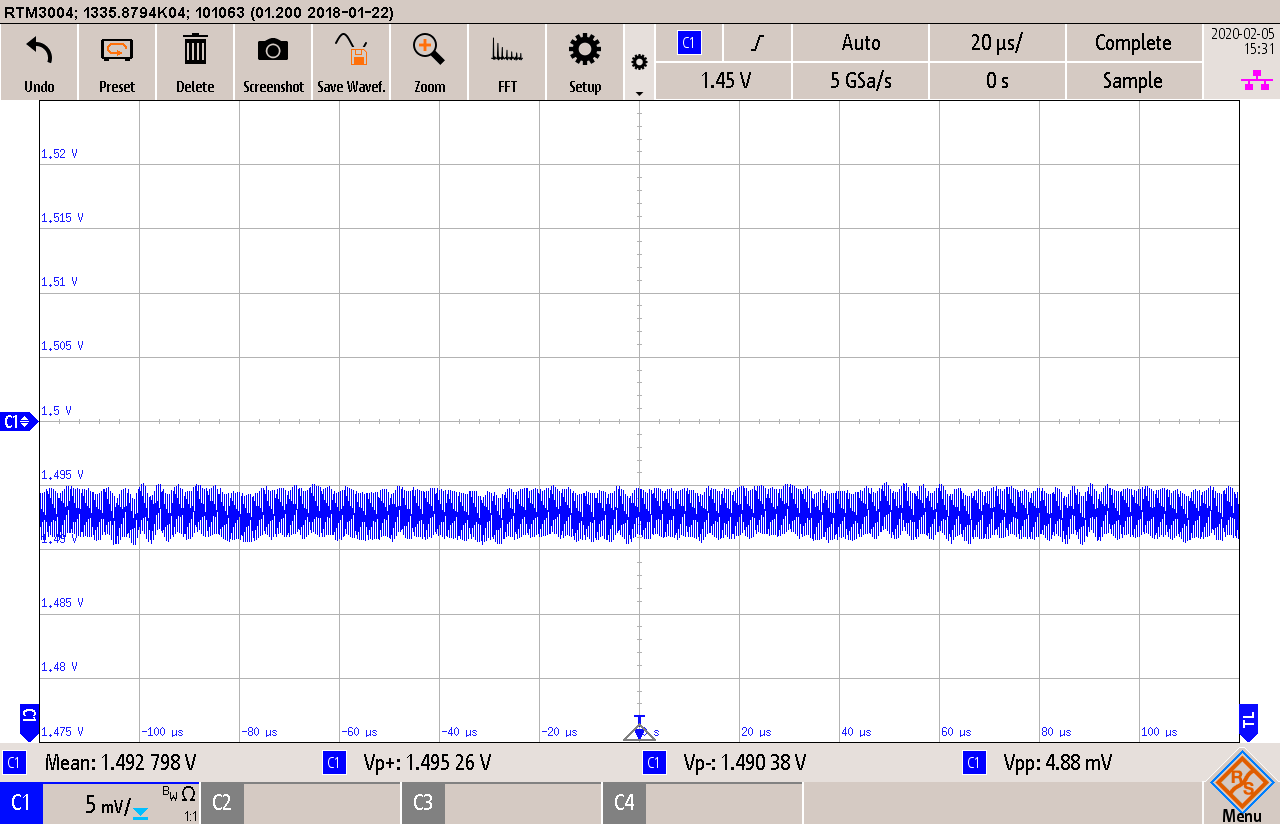The height and width of the screenshot is (824, 1280).
Task: Click the C1 badge beside Vpp measurement
Action: (x=973, y=763)
